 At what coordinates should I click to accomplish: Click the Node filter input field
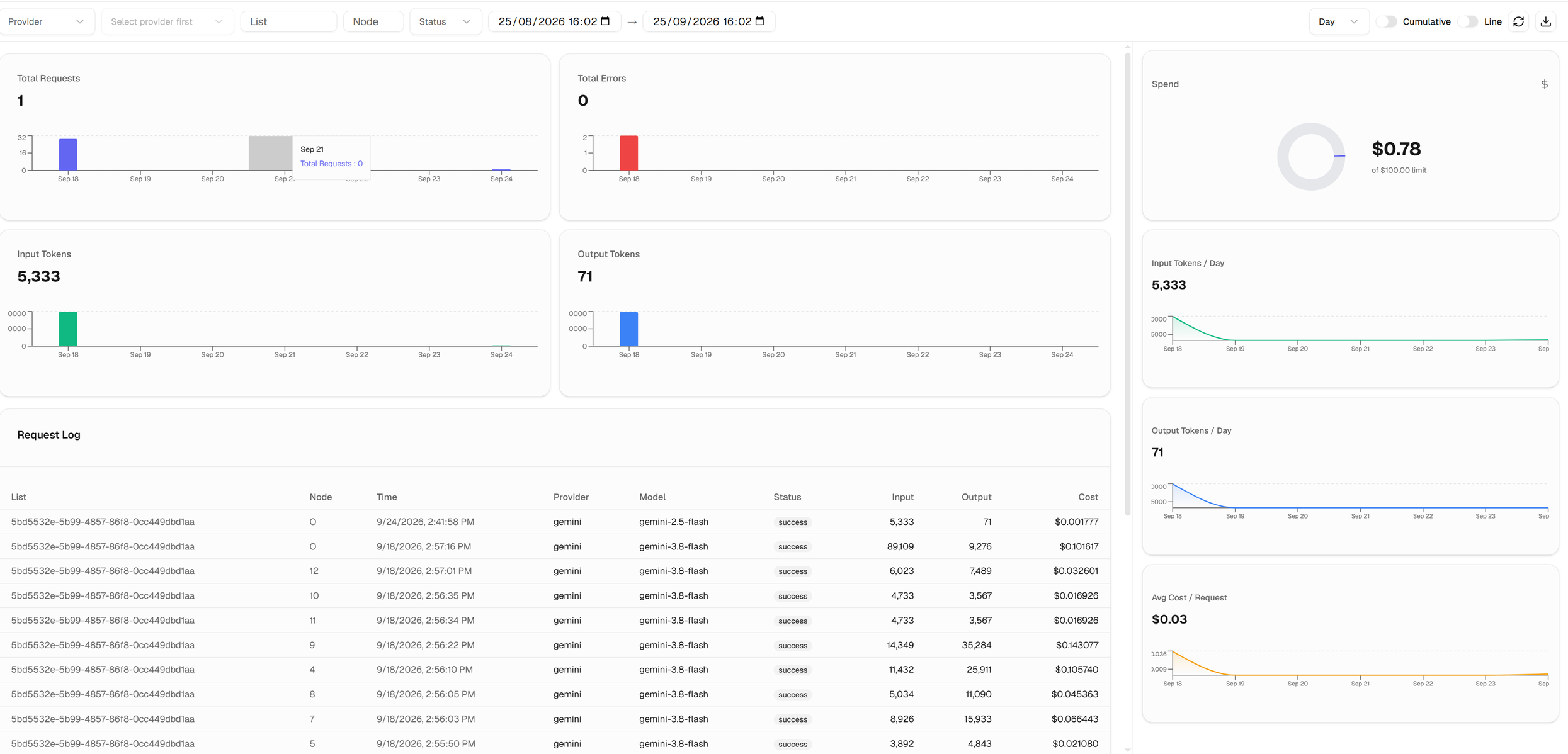pyautogui.click(x=373, y=21)
